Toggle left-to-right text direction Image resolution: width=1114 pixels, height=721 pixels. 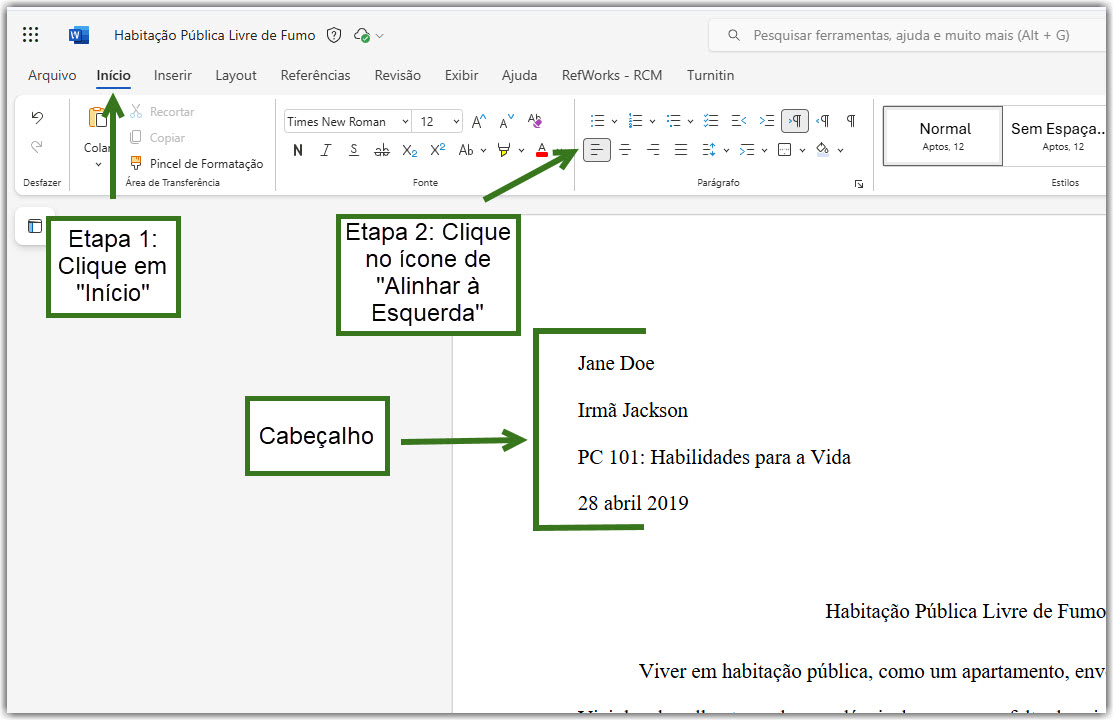coord(795,121)
